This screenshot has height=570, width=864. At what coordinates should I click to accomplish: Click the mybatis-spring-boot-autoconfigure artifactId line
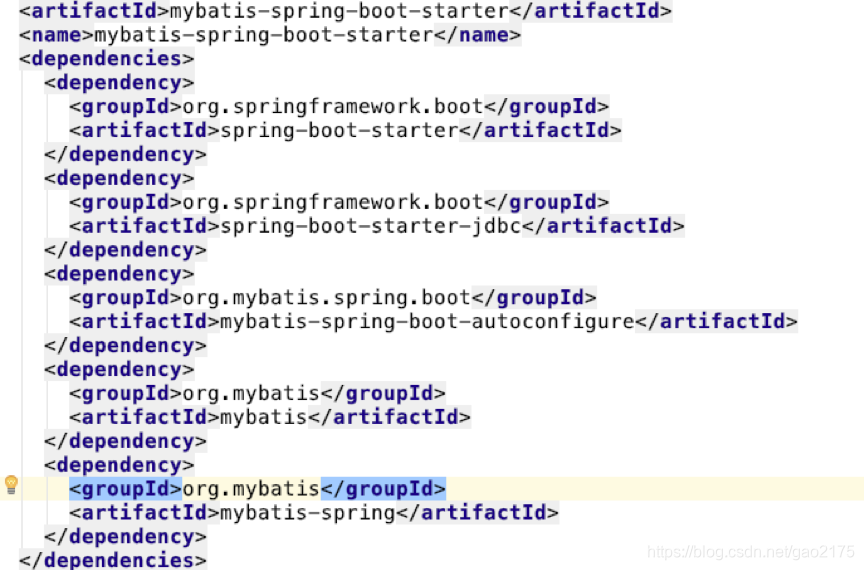pyautogui.click(x=433, y=322)
